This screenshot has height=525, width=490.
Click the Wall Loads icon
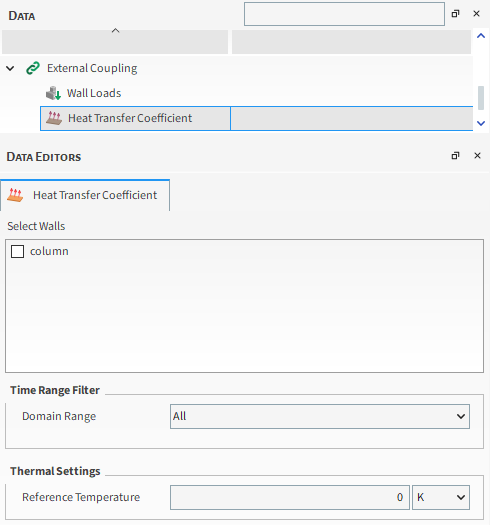pyautogui.click(x=53, y=93)
